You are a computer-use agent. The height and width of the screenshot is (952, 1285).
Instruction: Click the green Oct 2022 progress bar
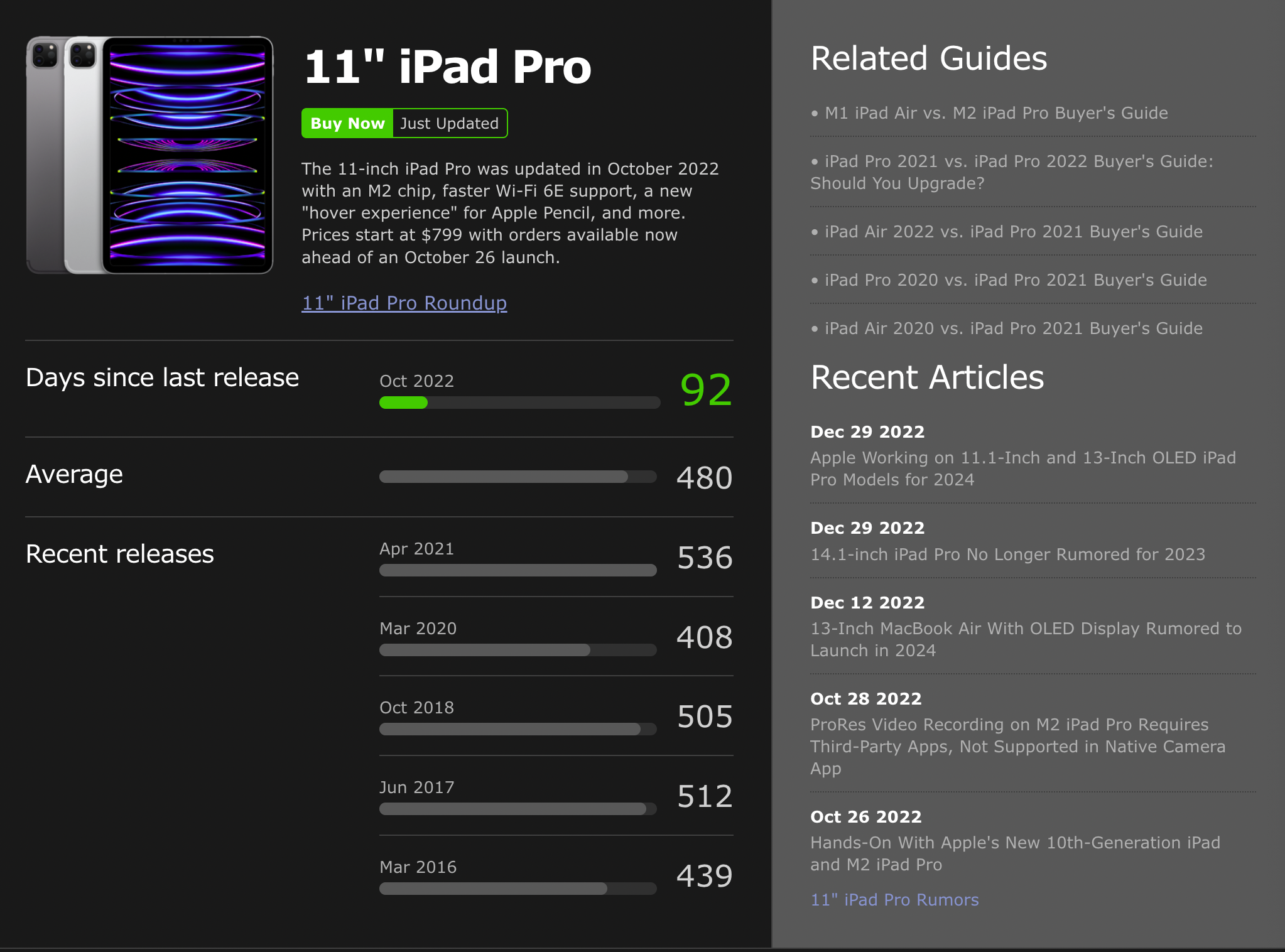click(403, 403)
